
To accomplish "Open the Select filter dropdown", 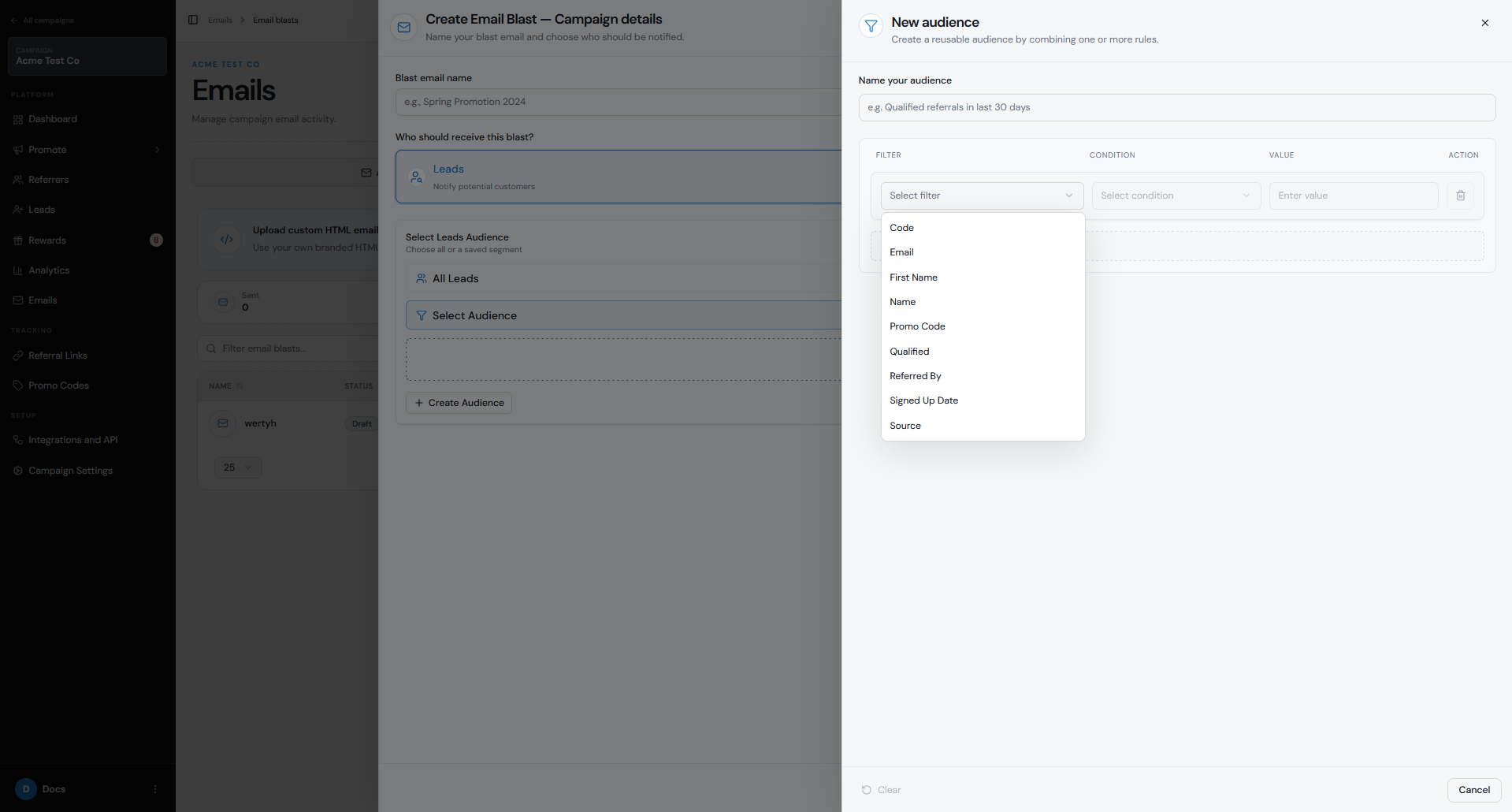I will pos(982,196).
